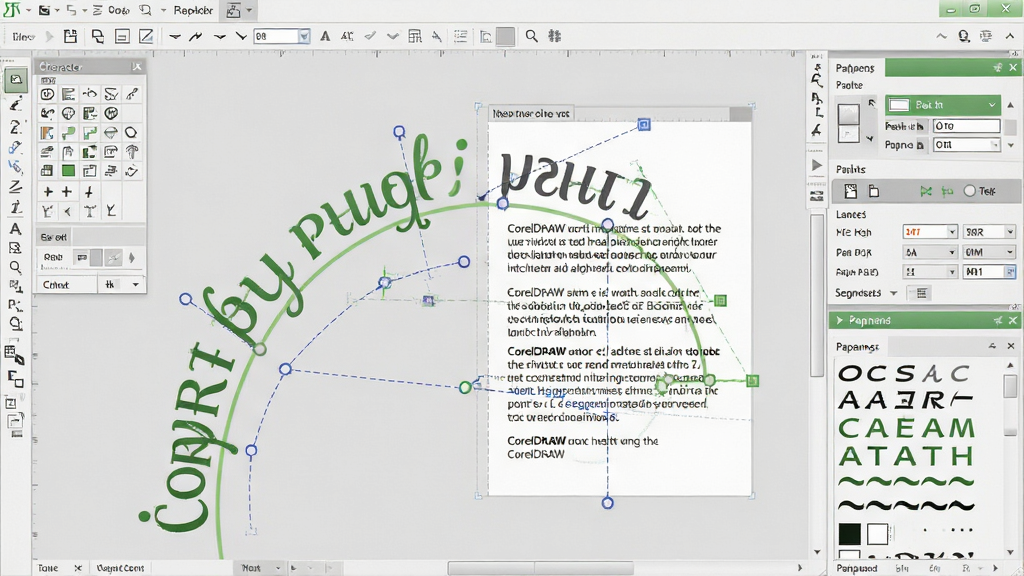Open the OIM dropdown in Pen DOR row
Viewport: 1024px width, 576px height.
[989, 252]
